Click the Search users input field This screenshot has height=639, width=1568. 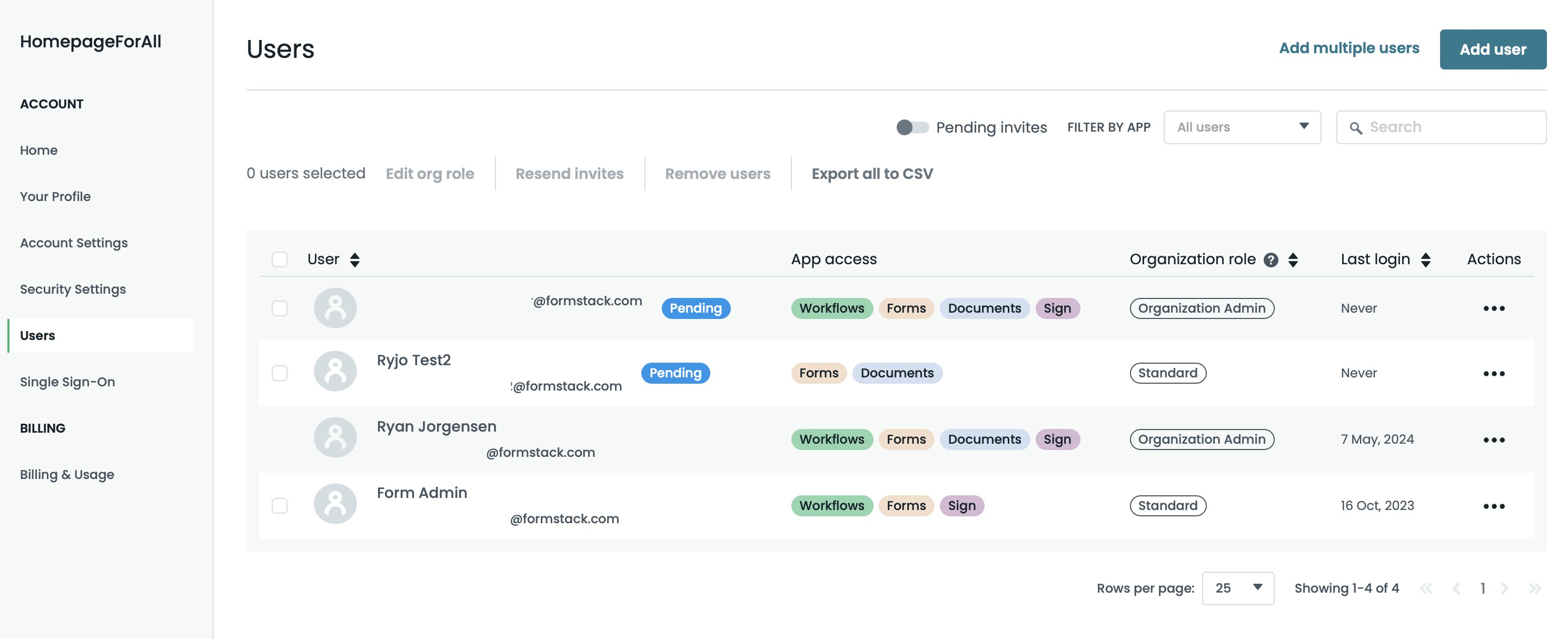coord(1448,127)
